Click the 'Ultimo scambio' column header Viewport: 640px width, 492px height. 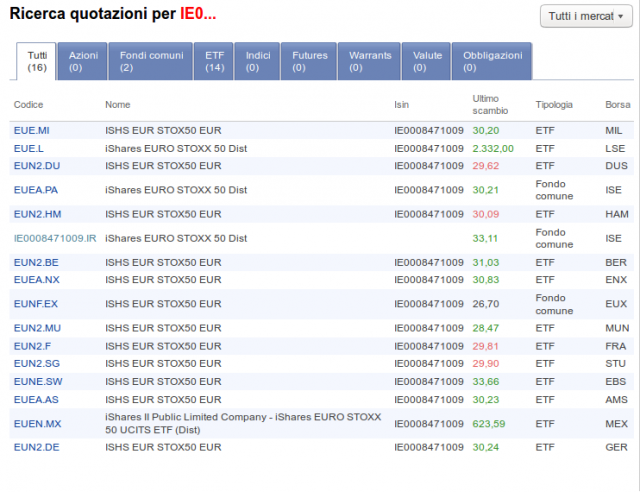pyautogui.click(x=492, y=104)
